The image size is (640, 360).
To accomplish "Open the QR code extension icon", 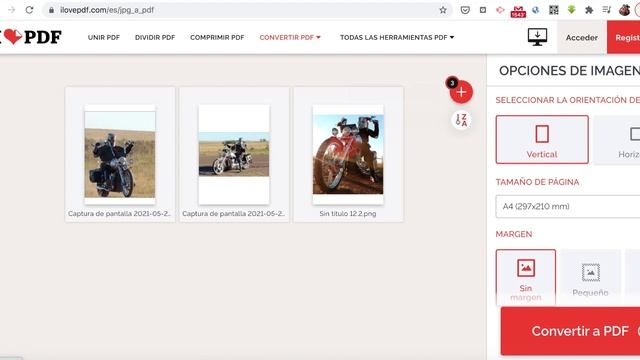I will 553,10.
